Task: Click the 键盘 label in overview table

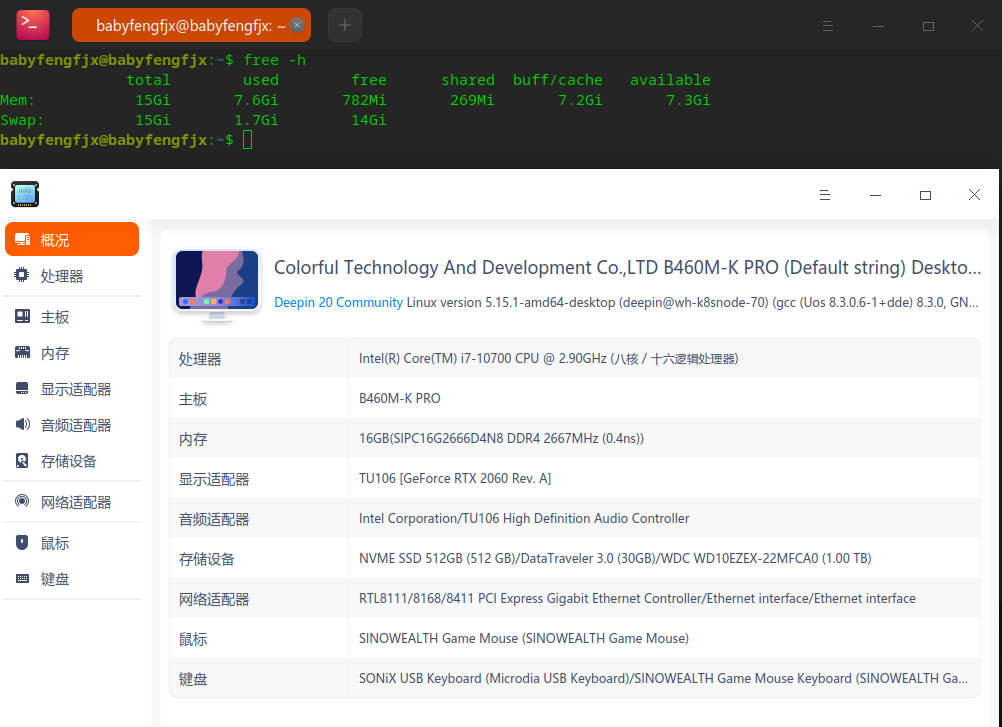Action: 193,679
